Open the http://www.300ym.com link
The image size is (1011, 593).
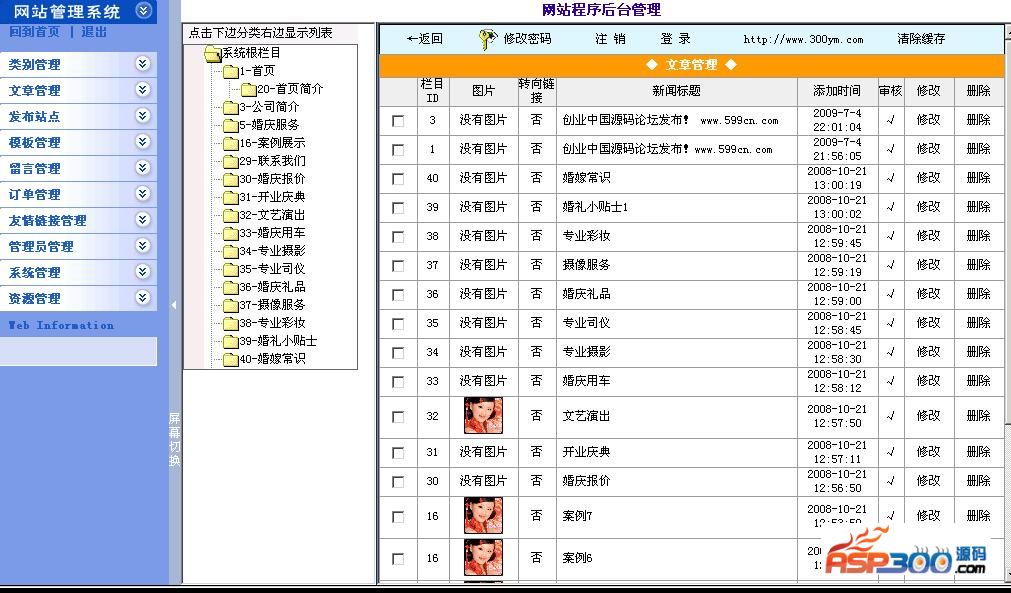(803, 39)
